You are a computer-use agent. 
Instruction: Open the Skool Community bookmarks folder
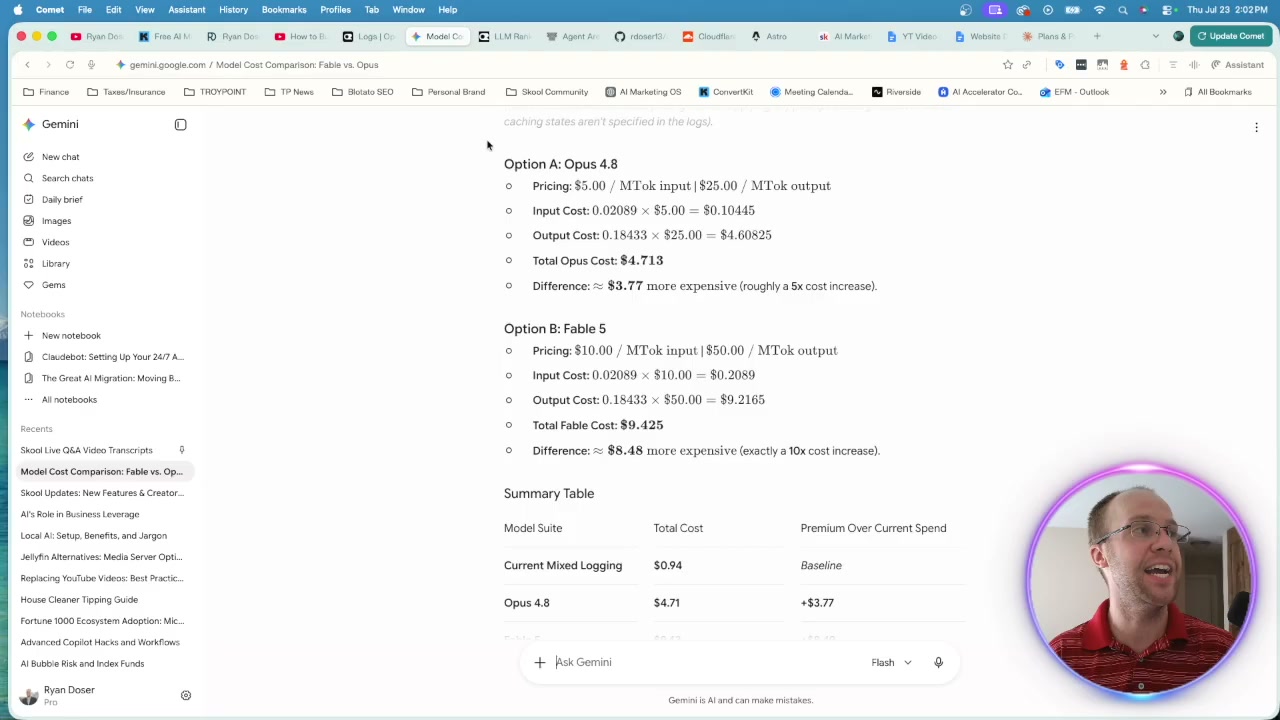(x=547, y=92)
